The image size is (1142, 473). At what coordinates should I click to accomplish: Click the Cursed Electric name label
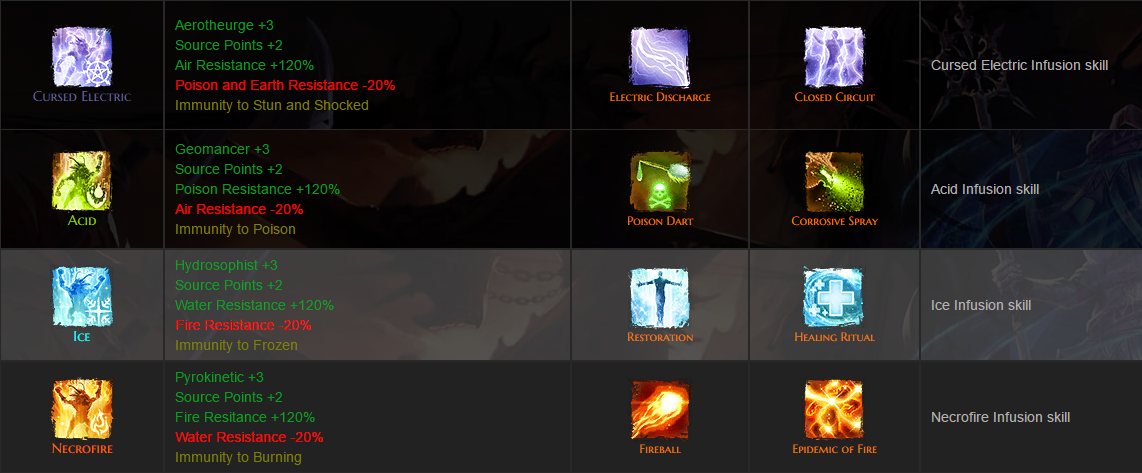(82, 96)
